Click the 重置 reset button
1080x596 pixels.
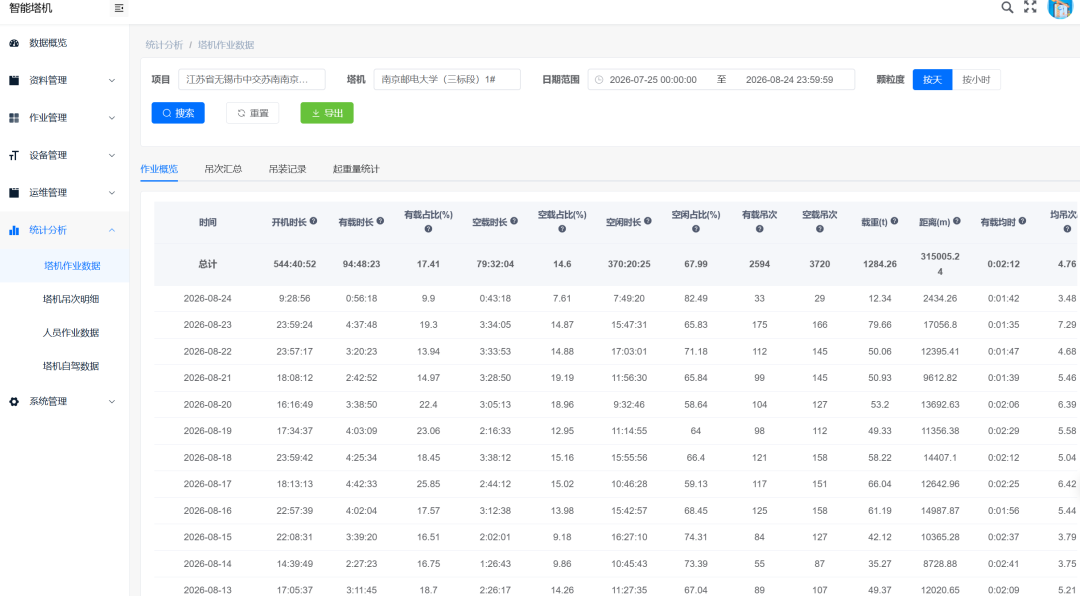tap(253, 113)
